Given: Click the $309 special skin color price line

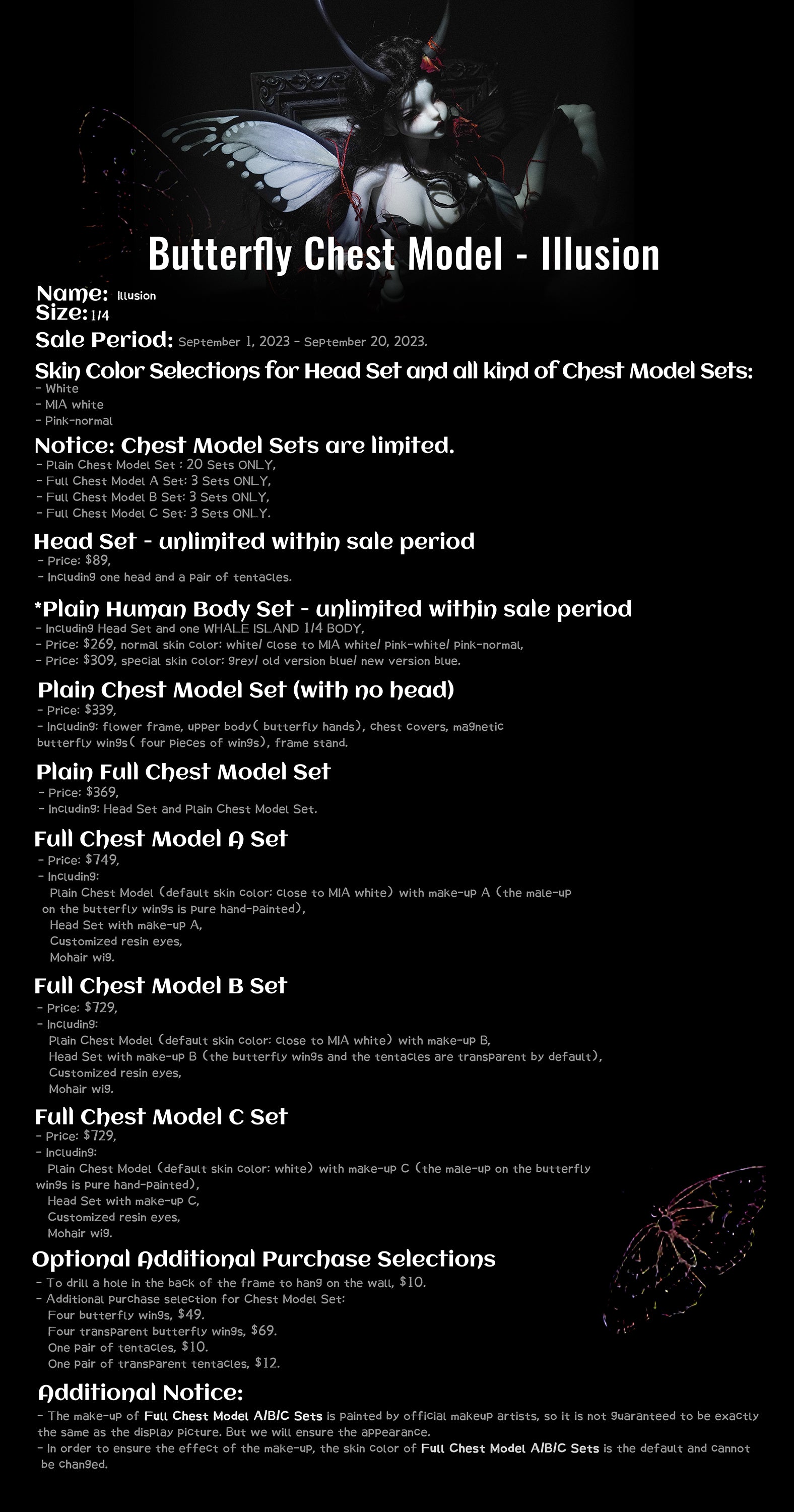Looking at the screenshot, I should click(248, 661).
